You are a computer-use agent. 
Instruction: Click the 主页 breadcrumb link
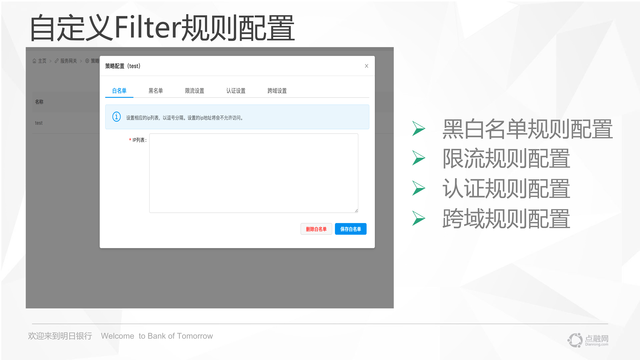(x=42, y=61)
